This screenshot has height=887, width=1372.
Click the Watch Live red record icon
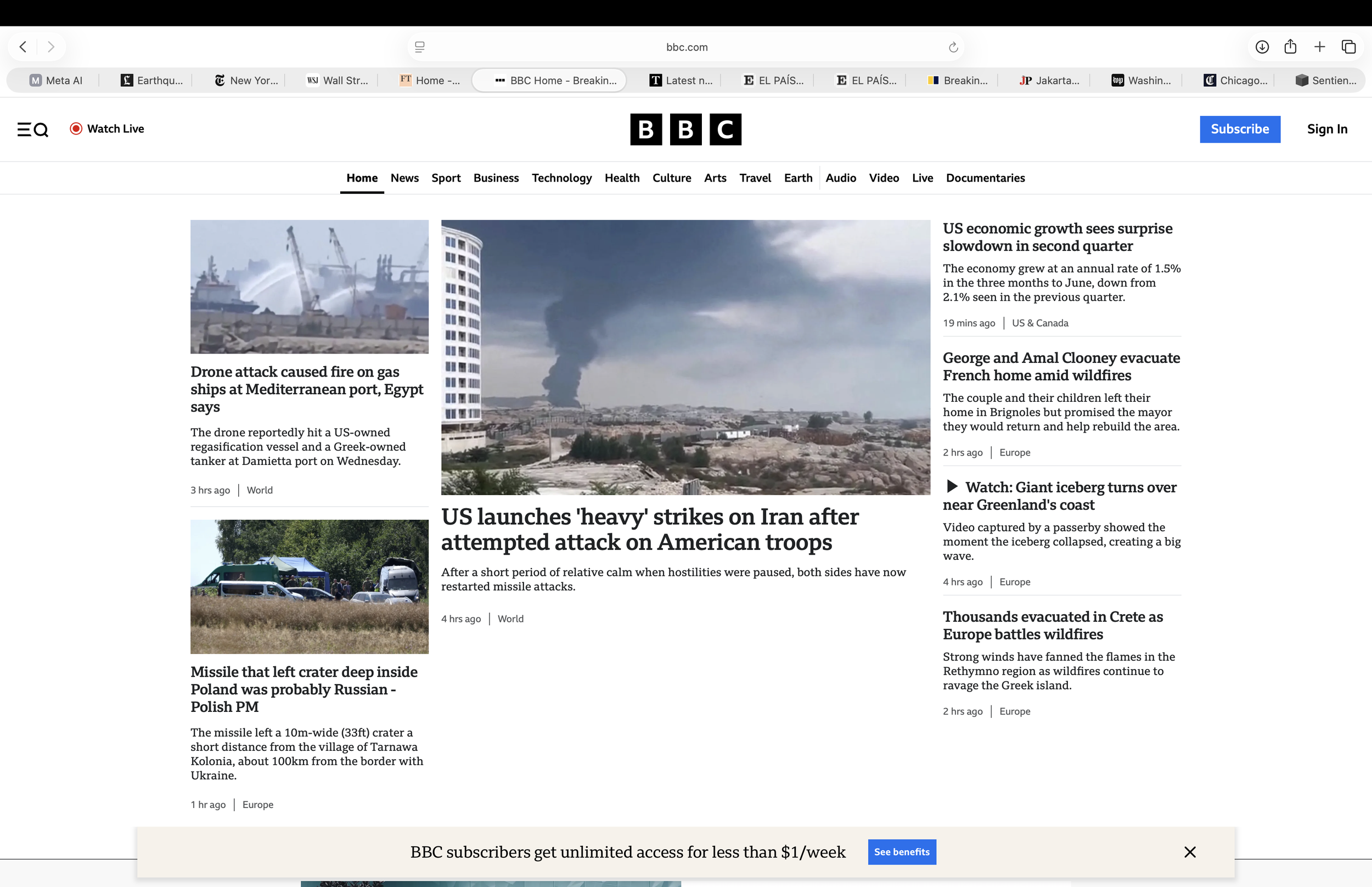(76, 128)
